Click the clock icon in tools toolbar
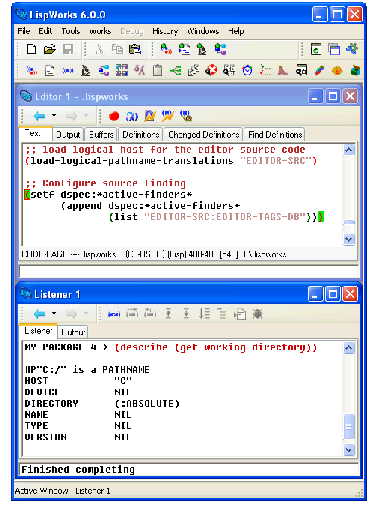 point(247,70)
